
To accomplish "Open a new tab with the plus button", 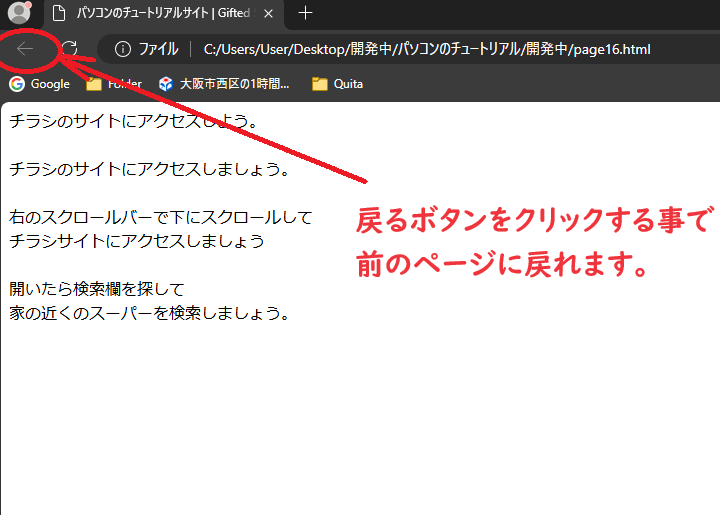I will (306, 13).
